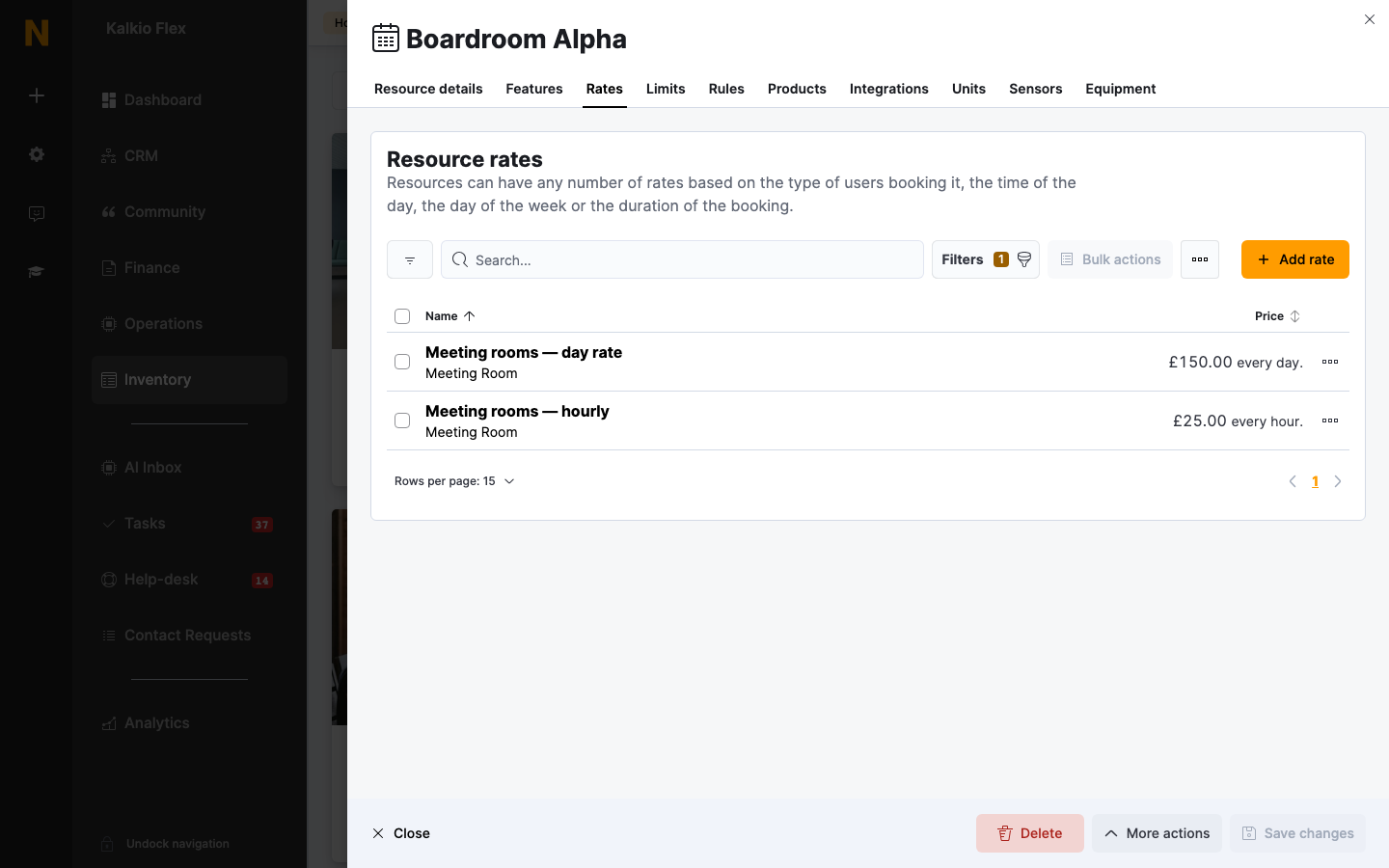
Task: Open the Sensors tab
Action: point(1036,89)
